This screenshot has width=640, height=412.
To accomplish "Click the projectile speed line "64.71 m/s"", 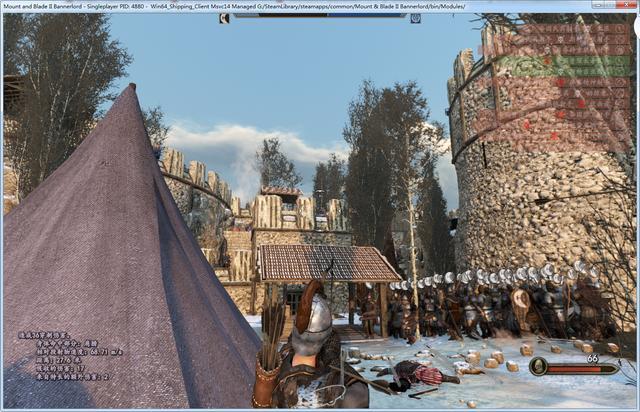I will tap(79, 352).
